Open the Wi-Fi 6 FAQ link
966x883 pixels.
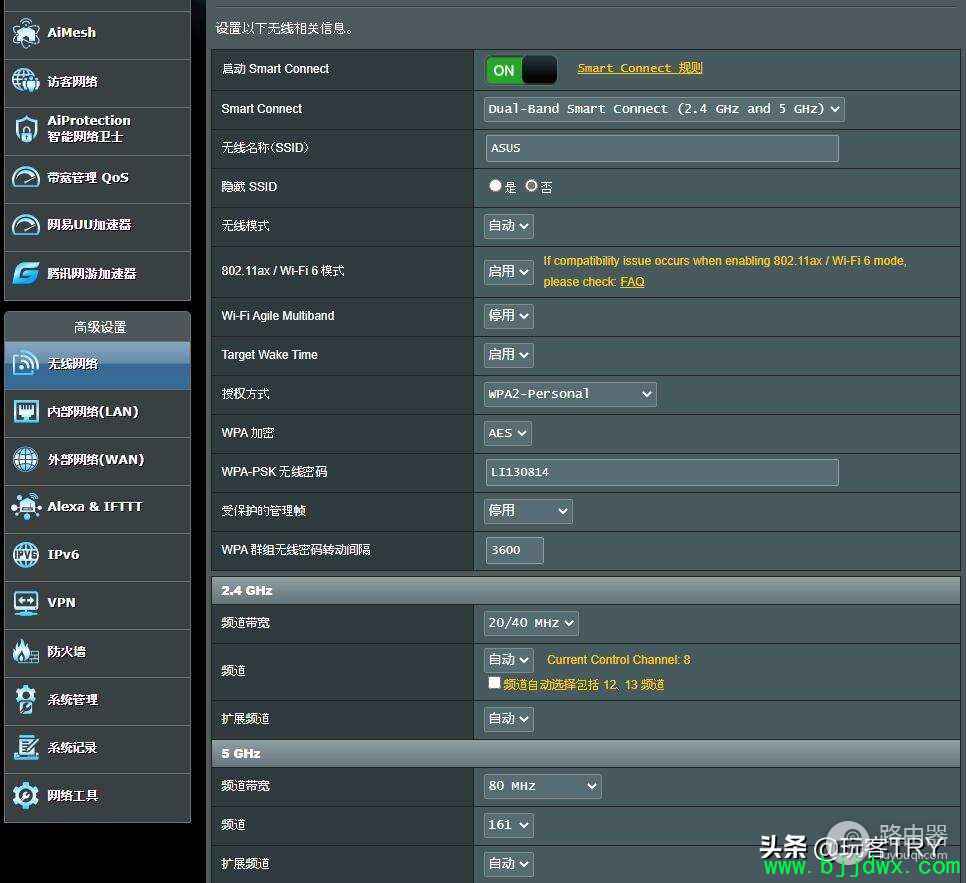click(632, 282)
